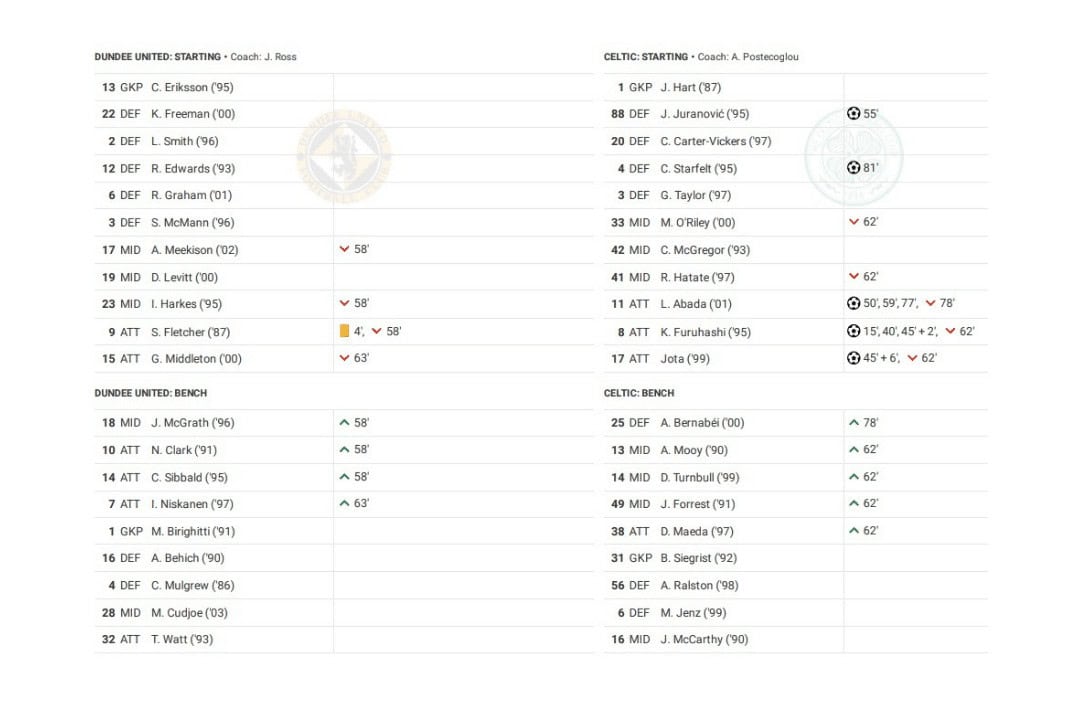This screenshot has width=1068, height=712.
Task: Open J. Hart's player entry
Action: click(x=690, y=87)
